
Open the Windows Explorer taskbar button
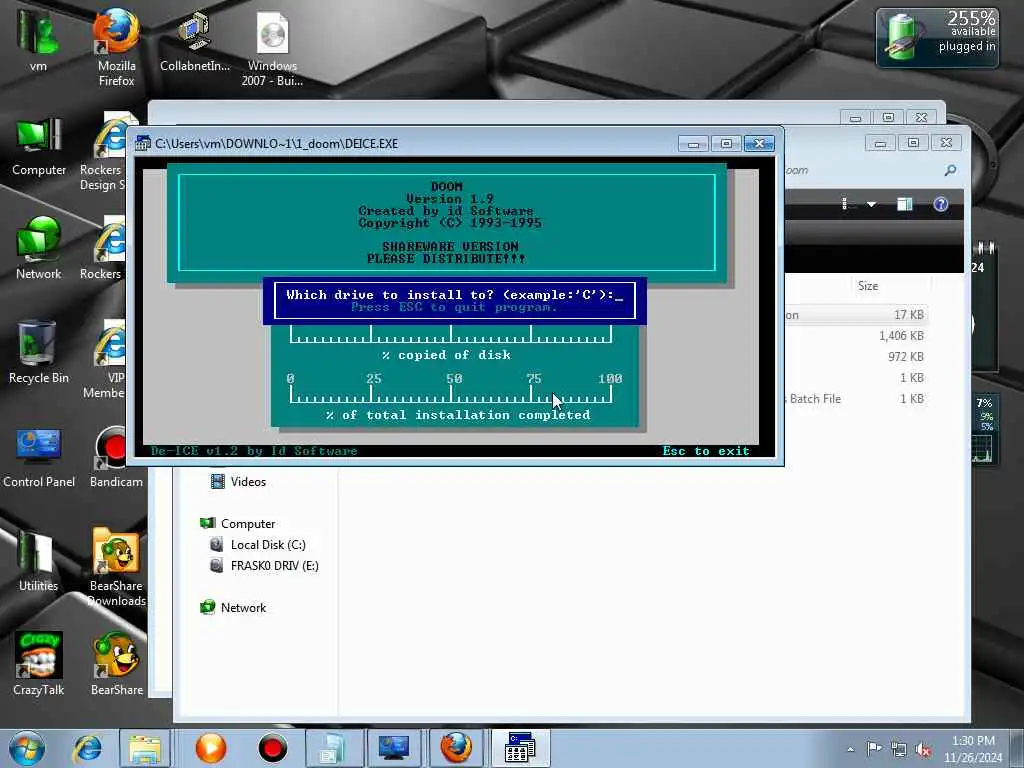click(145, 748)
